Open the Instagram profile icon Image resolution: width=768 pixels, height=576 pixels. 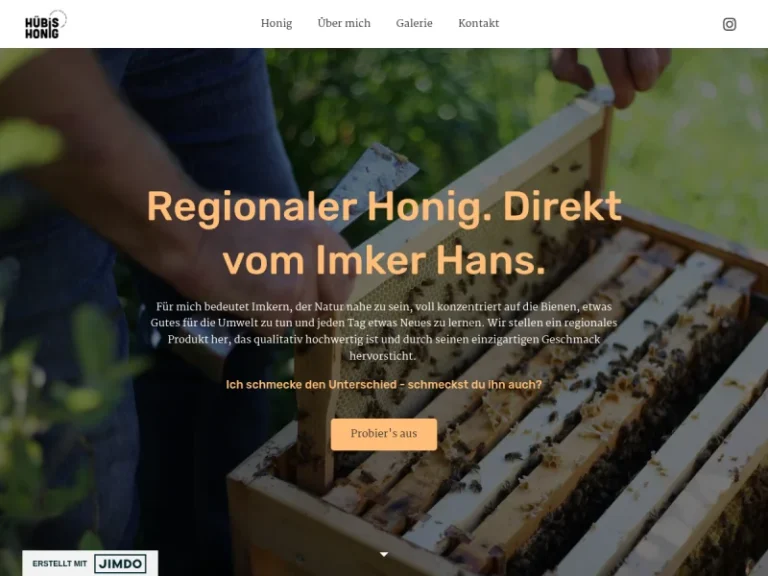pos(729,24)
